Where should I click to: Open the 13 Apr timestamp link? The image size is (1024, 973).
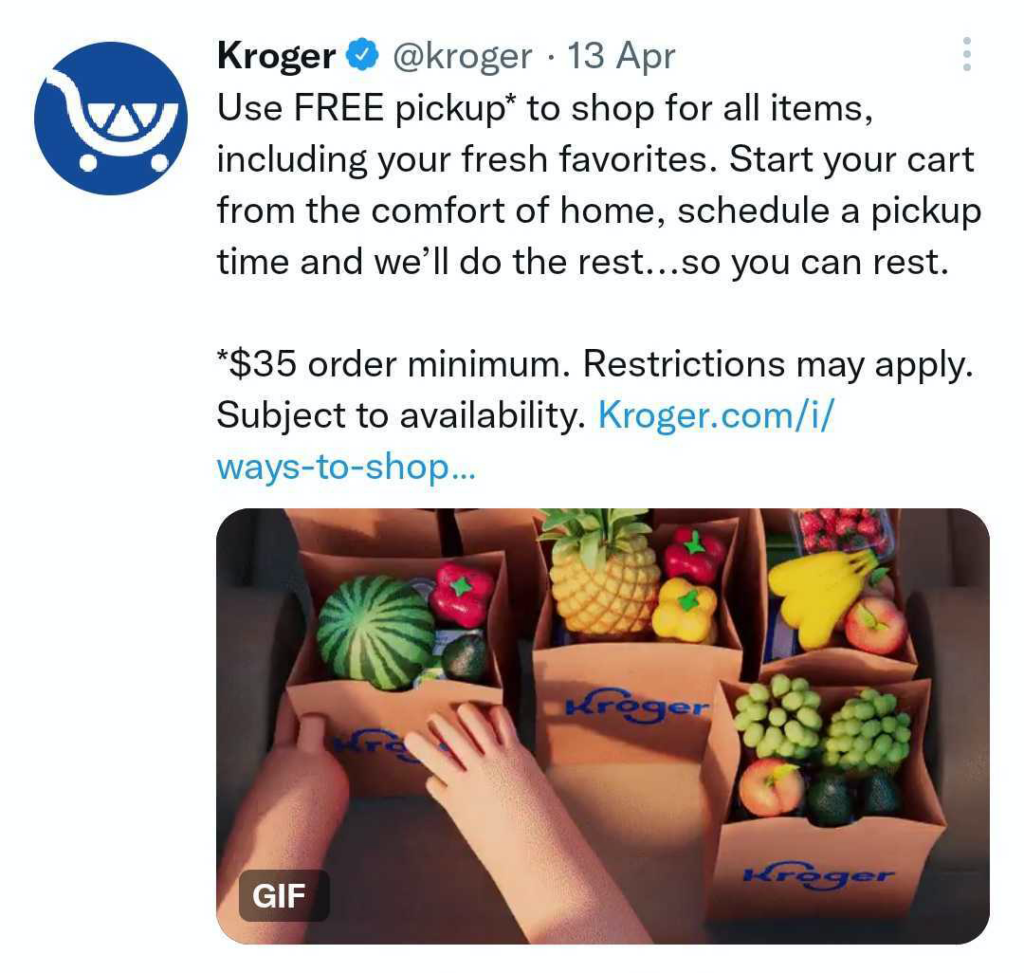[620, 56]
